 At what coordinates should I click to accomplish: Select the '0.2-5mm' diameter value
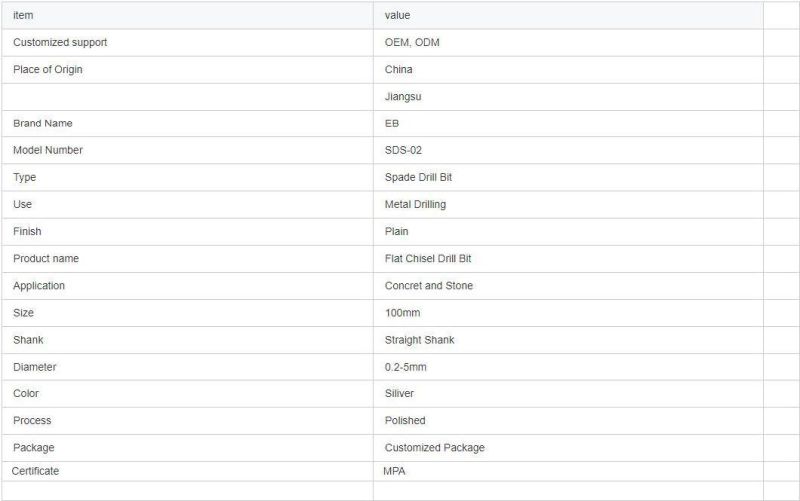(x=406, y=366)
